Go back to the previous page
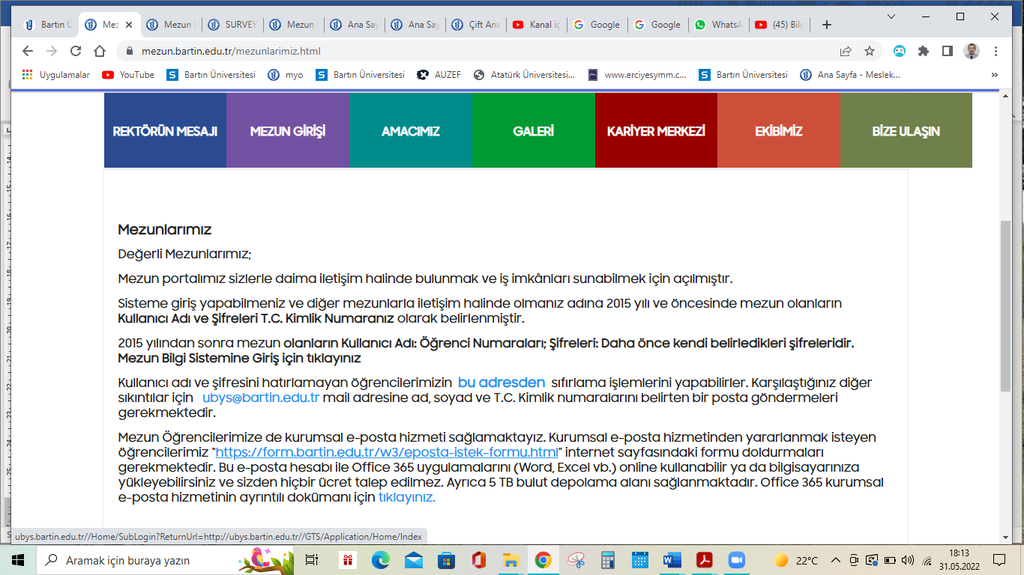Screen dimensions: 1024x575 27,51
